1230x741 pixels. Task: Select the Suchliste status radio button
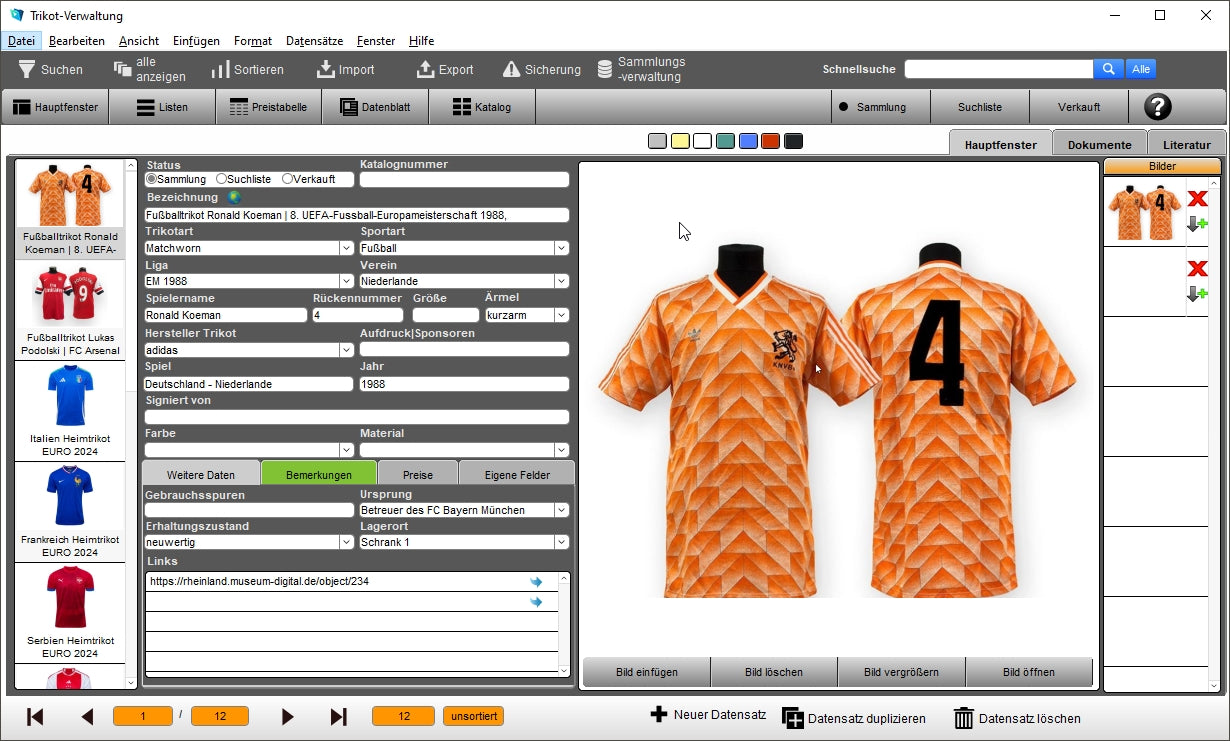click(x=221, y=179)
